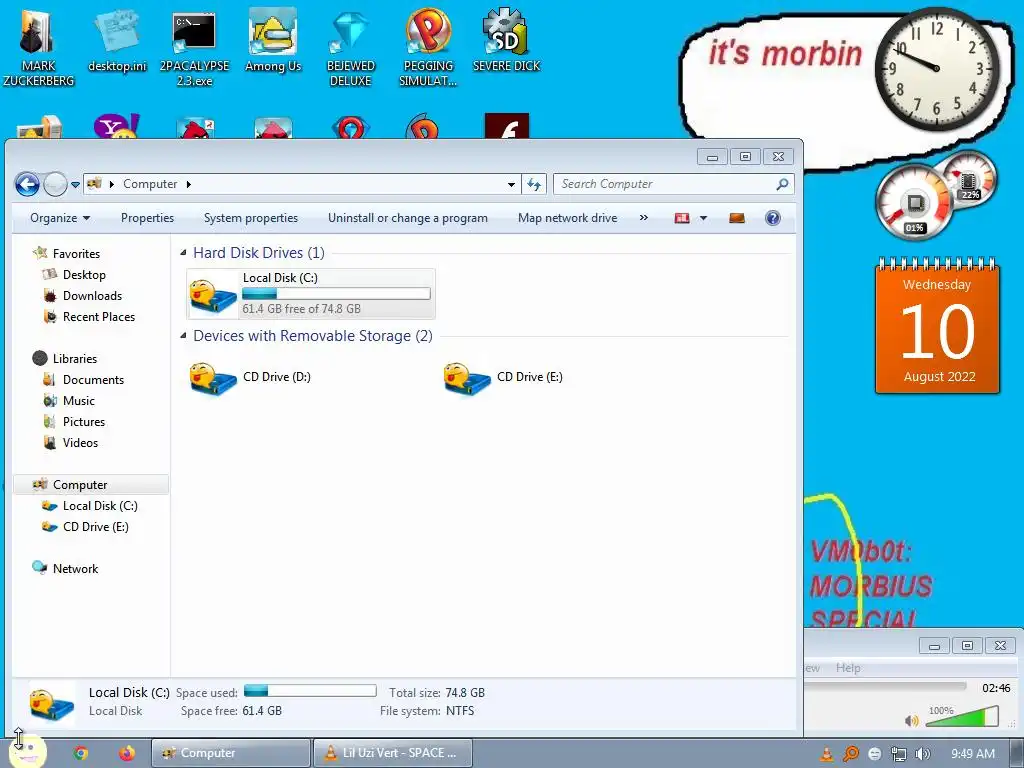Open the Help menu in VLC window
The width and height of the screenshot is (1024, 768).
(848, 667)
